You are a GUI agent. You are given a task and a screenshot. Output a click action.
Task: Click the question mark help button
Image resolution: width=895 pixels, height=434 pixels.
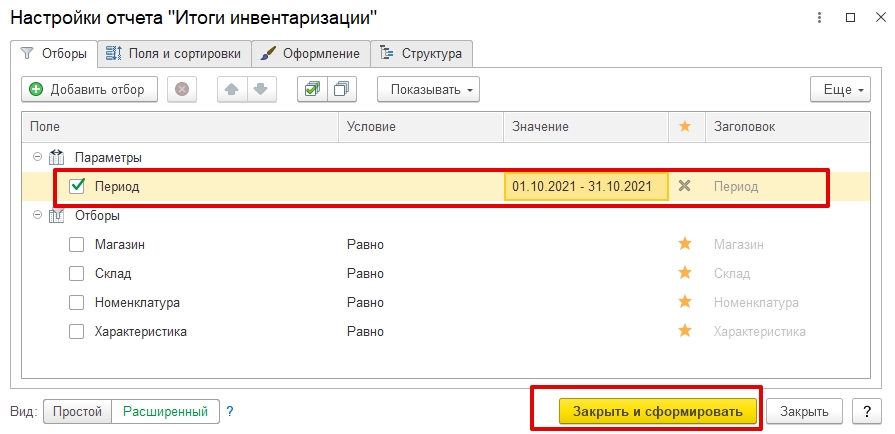coord(866,411)
